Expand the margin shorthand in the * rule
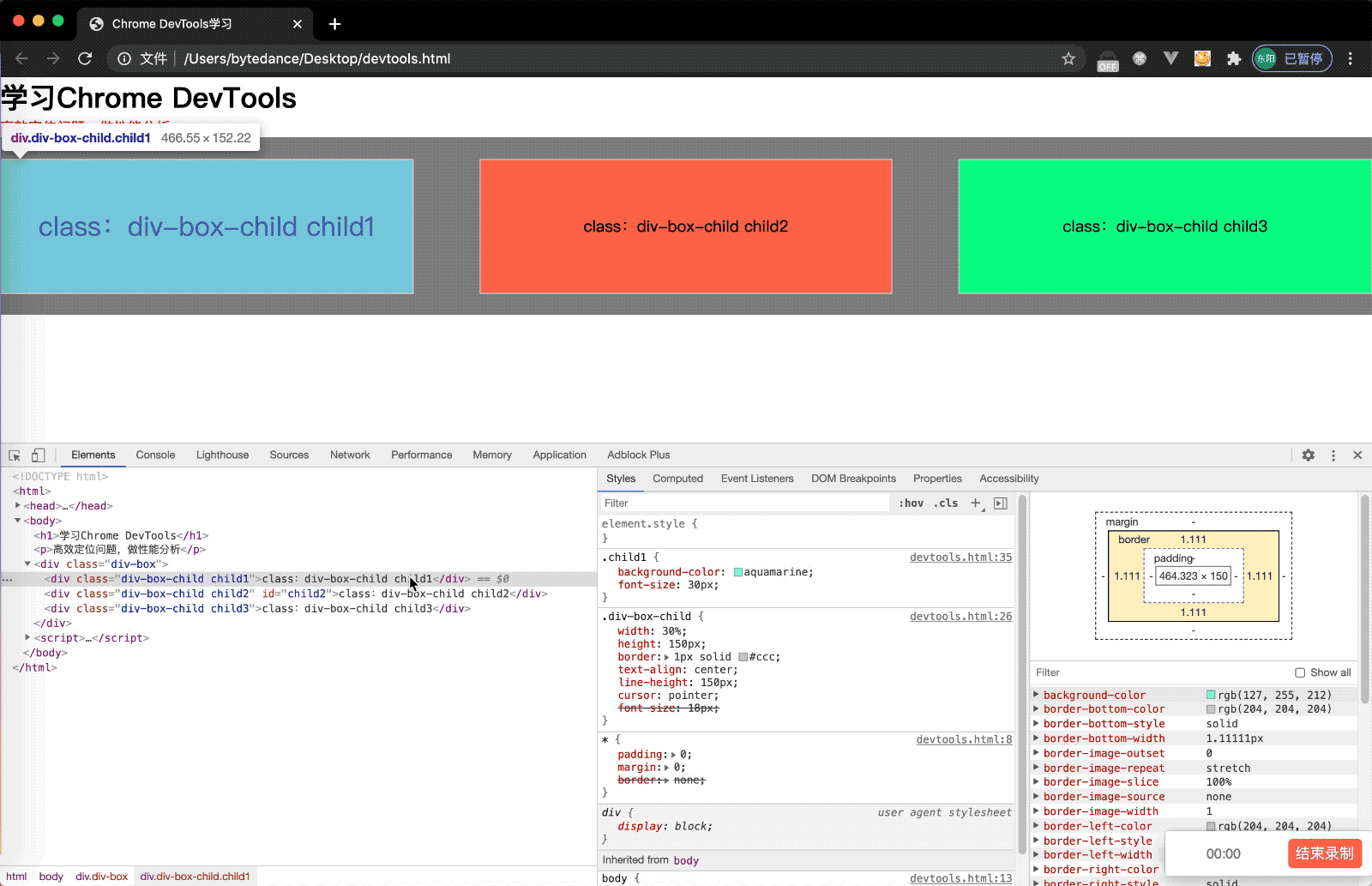Viewport: 1372px width, 886px height. point(666,768)
